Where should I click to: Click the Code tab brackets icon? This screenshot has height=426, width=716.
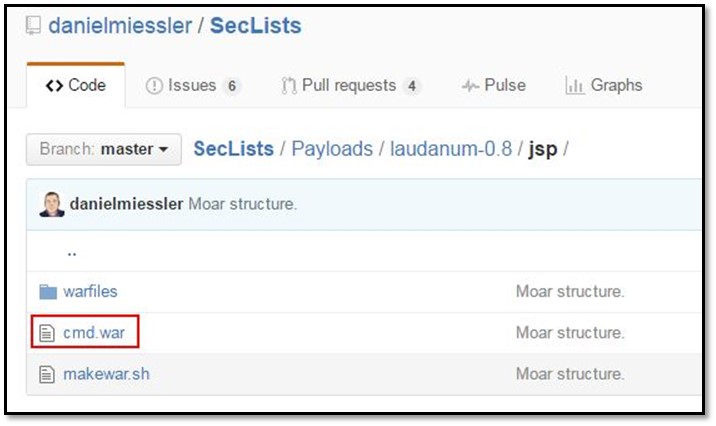pyautogui.click(x=54, y=86)
